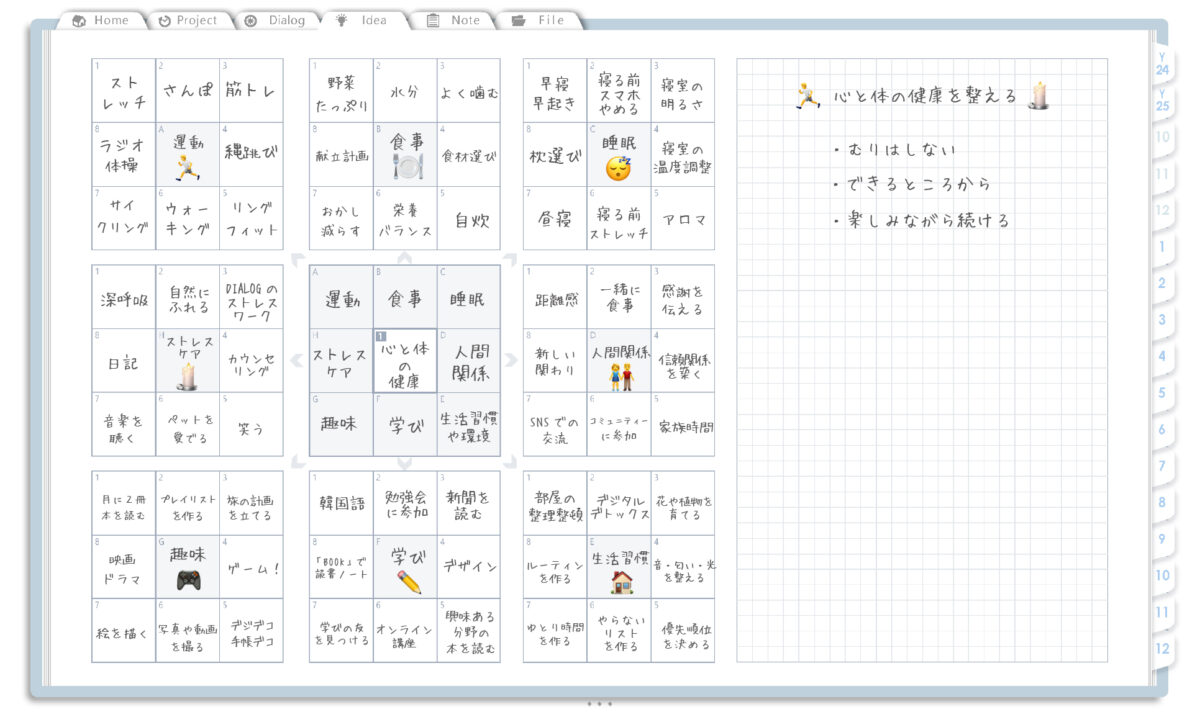Image resolution: width=1200 pixels, height=712 pixels.
Task: Open the Home tab
Action: [101, 20]
